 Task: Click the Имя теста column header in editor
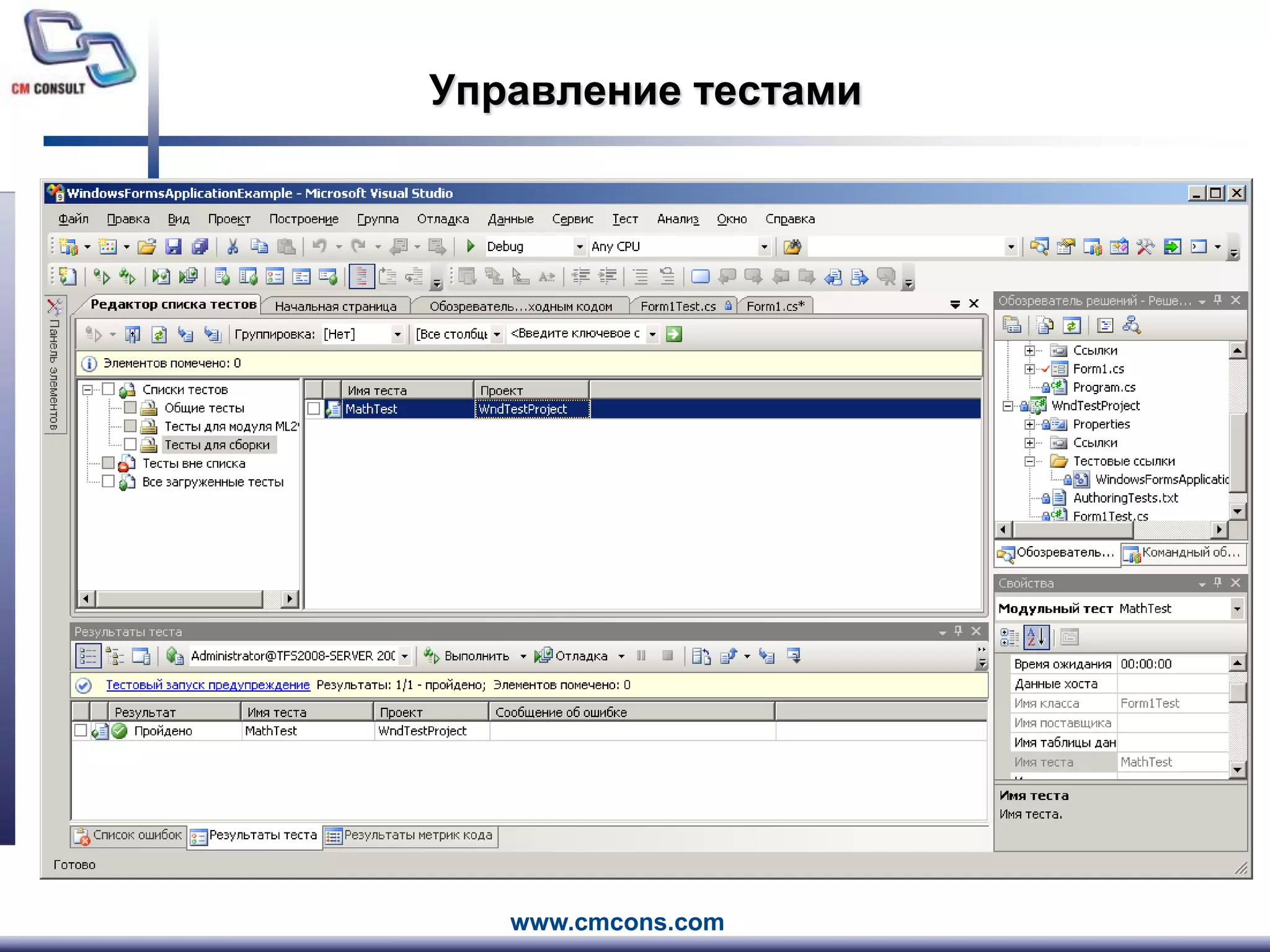coord(407,390)
